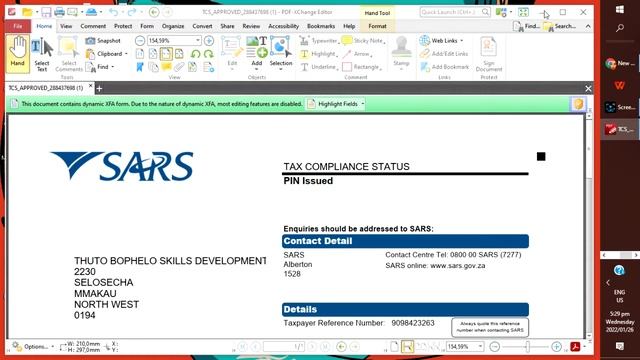Add a new document tab with the plus
Viewport: 640px width, 360px height.
point(99,88)
